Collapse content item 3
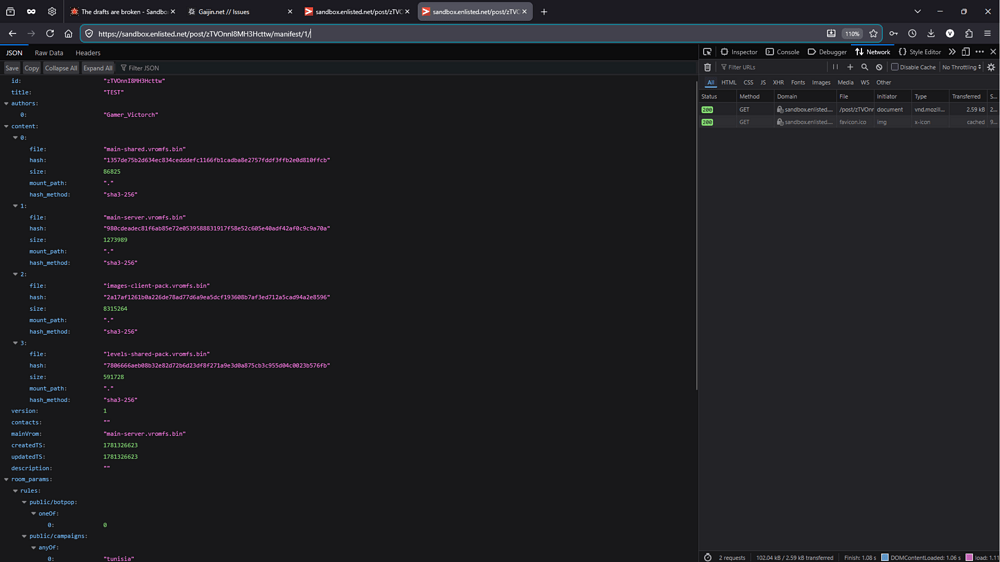1000x562 pixels. (x=15, y=343)
